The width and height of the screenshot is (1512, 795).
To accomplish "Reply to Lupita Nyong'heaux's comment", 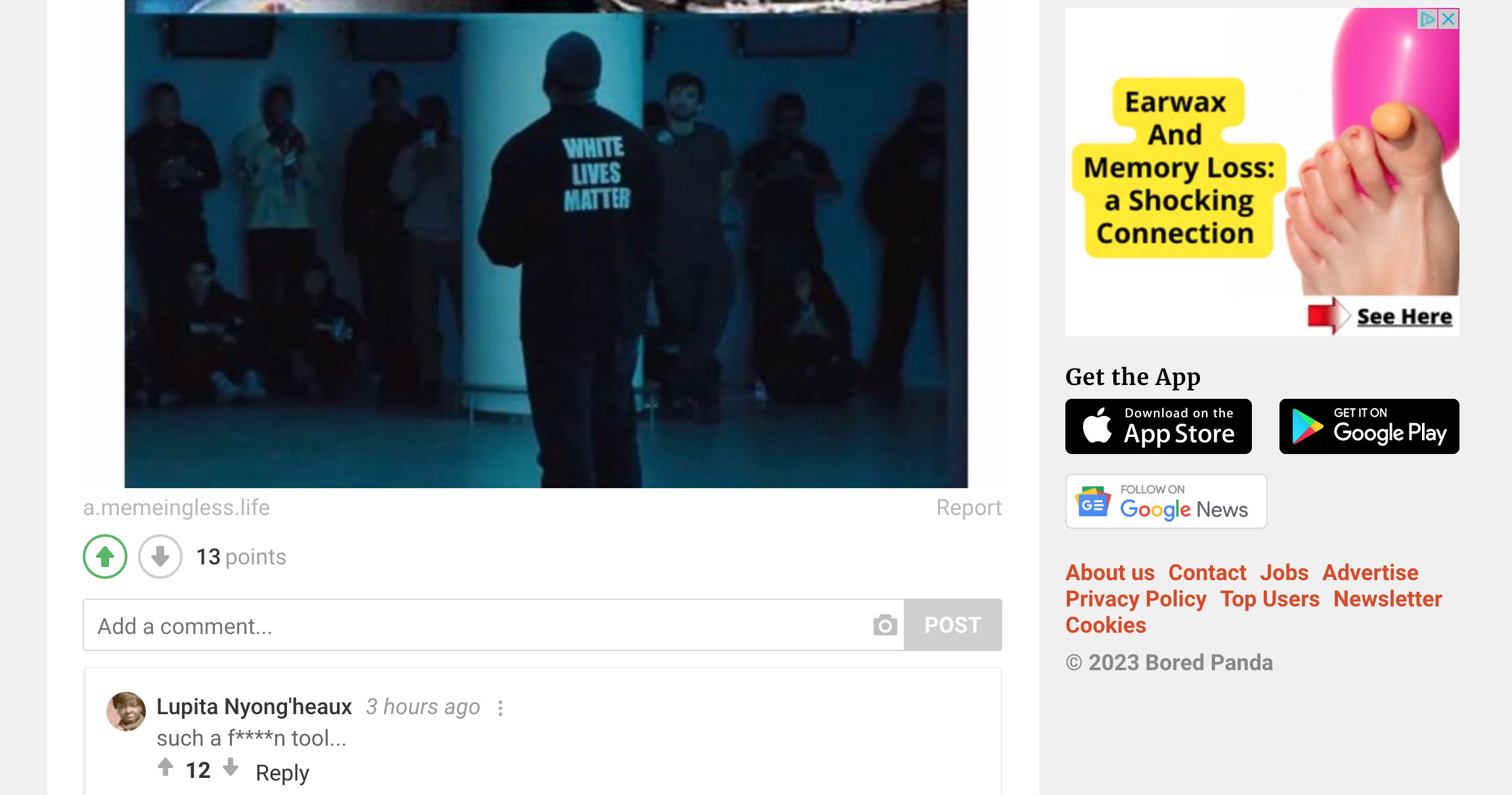I will (x=282, y=773).
